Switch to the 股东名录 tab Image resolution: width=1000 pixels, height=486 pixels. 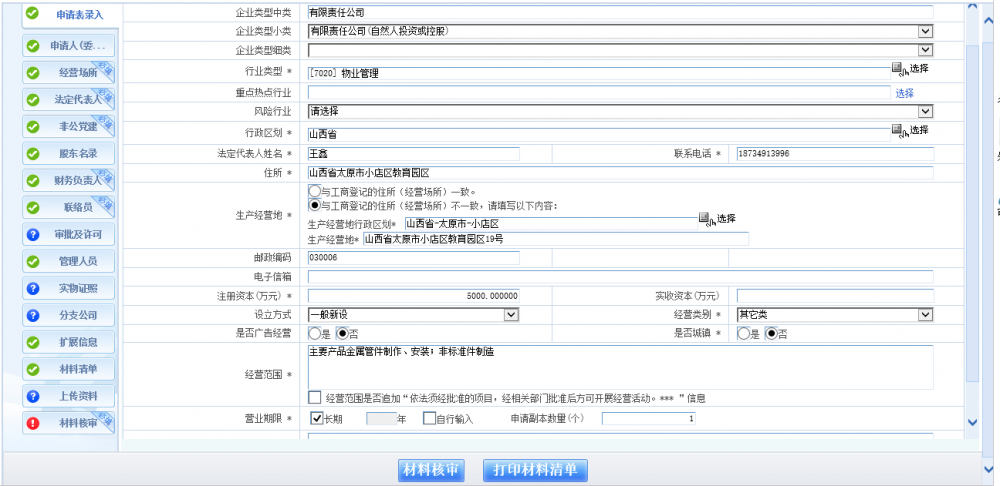68,154
